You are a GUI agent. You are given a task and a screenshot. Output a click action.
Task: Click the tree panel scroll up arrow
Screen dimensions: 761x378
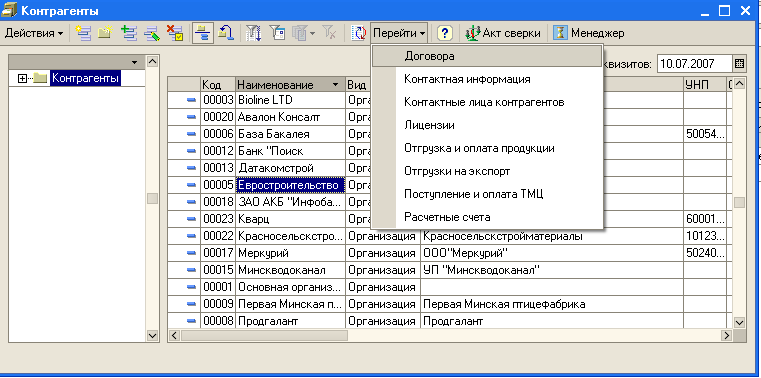(x=152, y=62)
